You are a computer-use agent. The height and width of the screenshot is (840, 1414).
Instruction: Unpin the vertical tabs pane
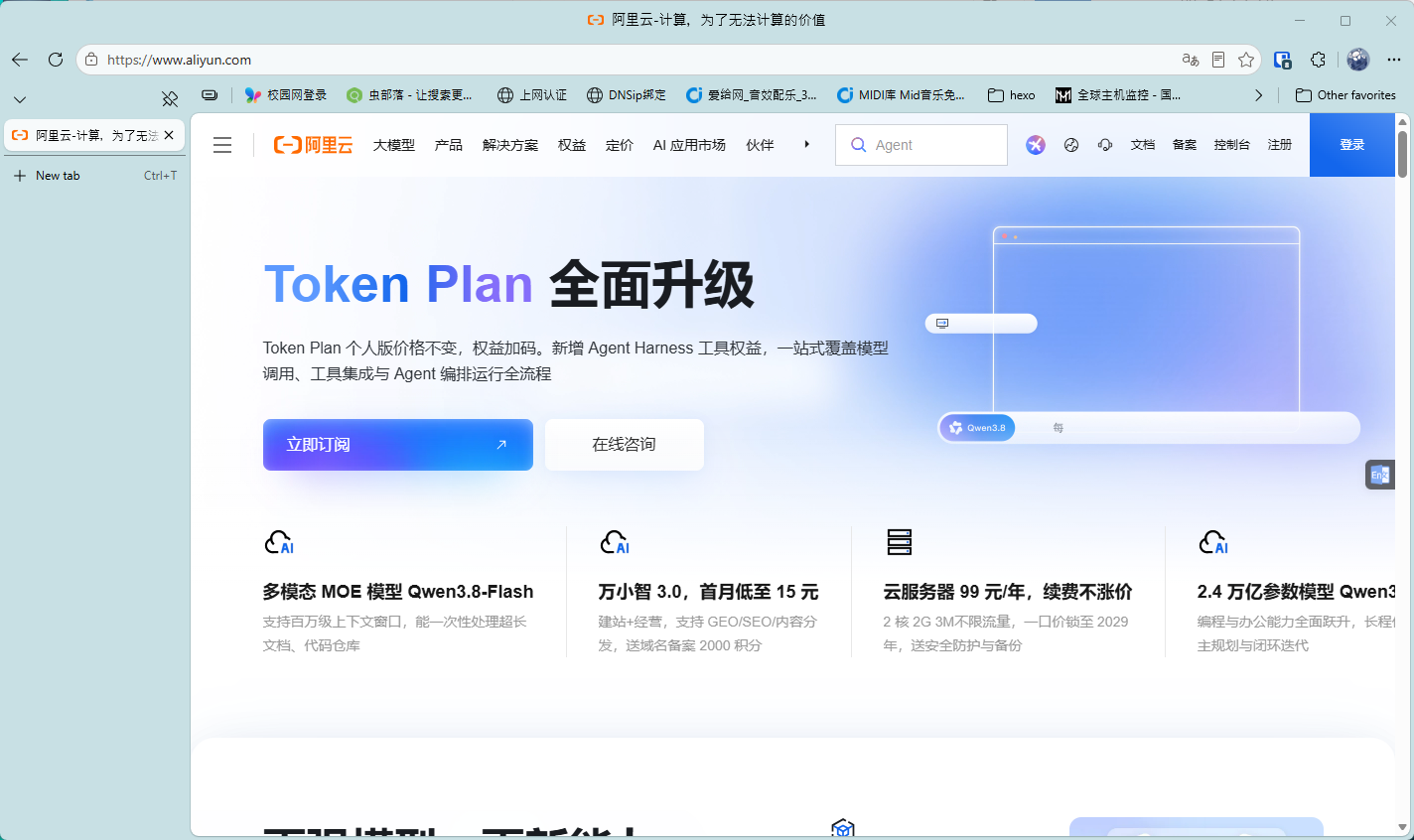coord(170,98)
